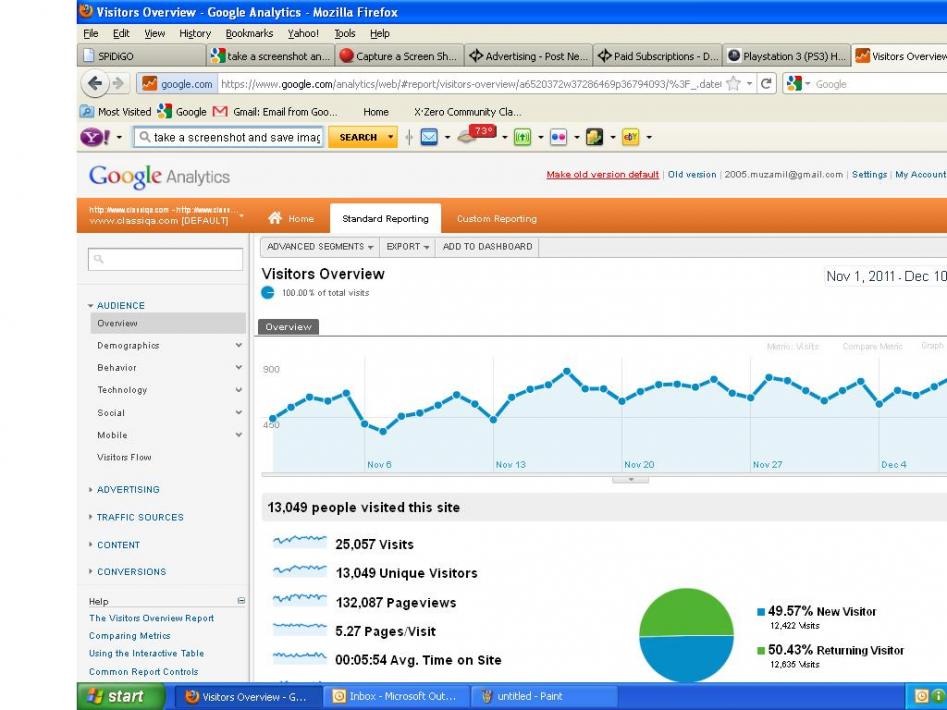Viewport: 947px width, 710px height.
Task: Click the Google Analytics site identity icon
Action: [149, 83]
